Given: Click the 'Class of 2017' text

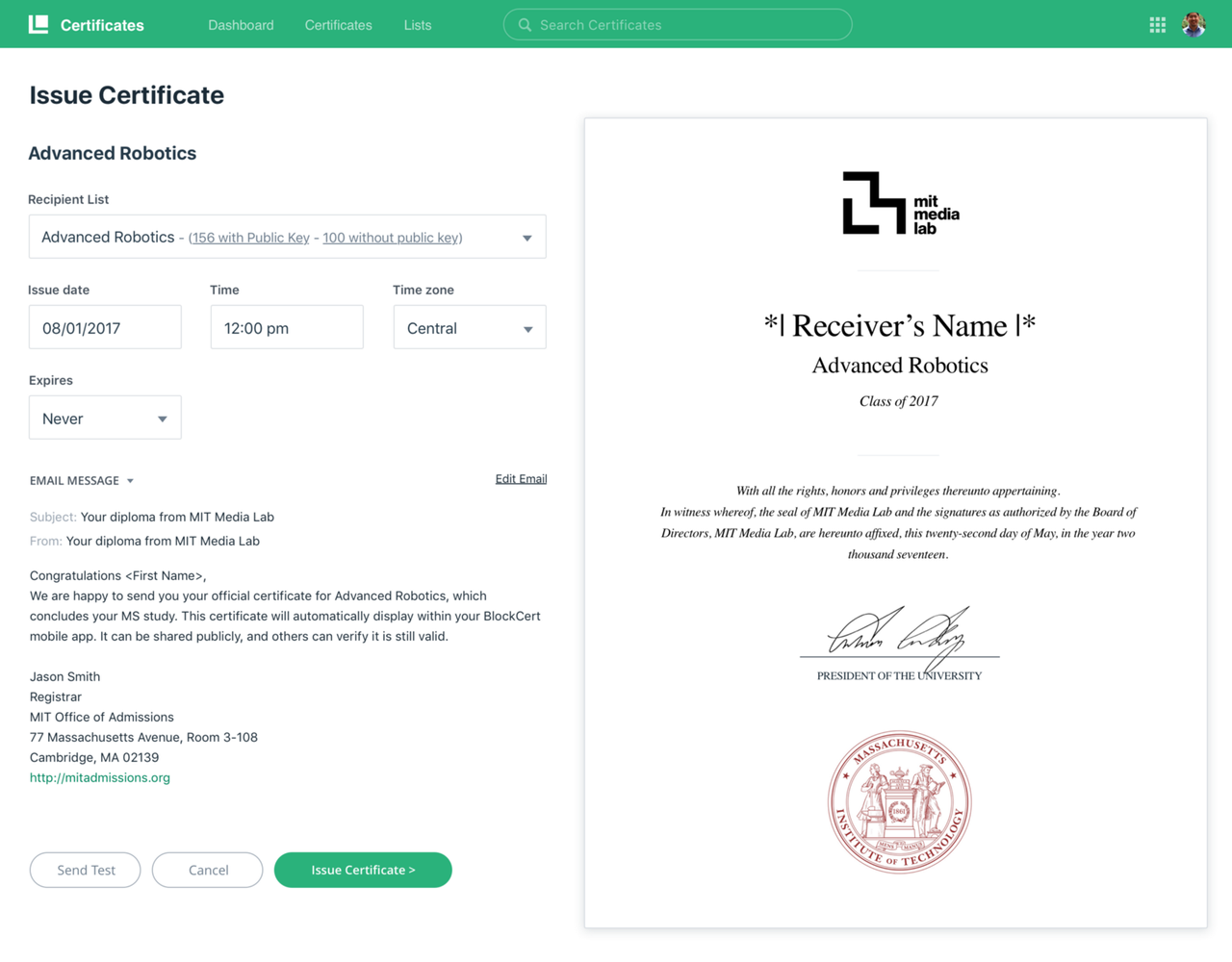Looking at the screenshot, I should (x=899, y=401).
